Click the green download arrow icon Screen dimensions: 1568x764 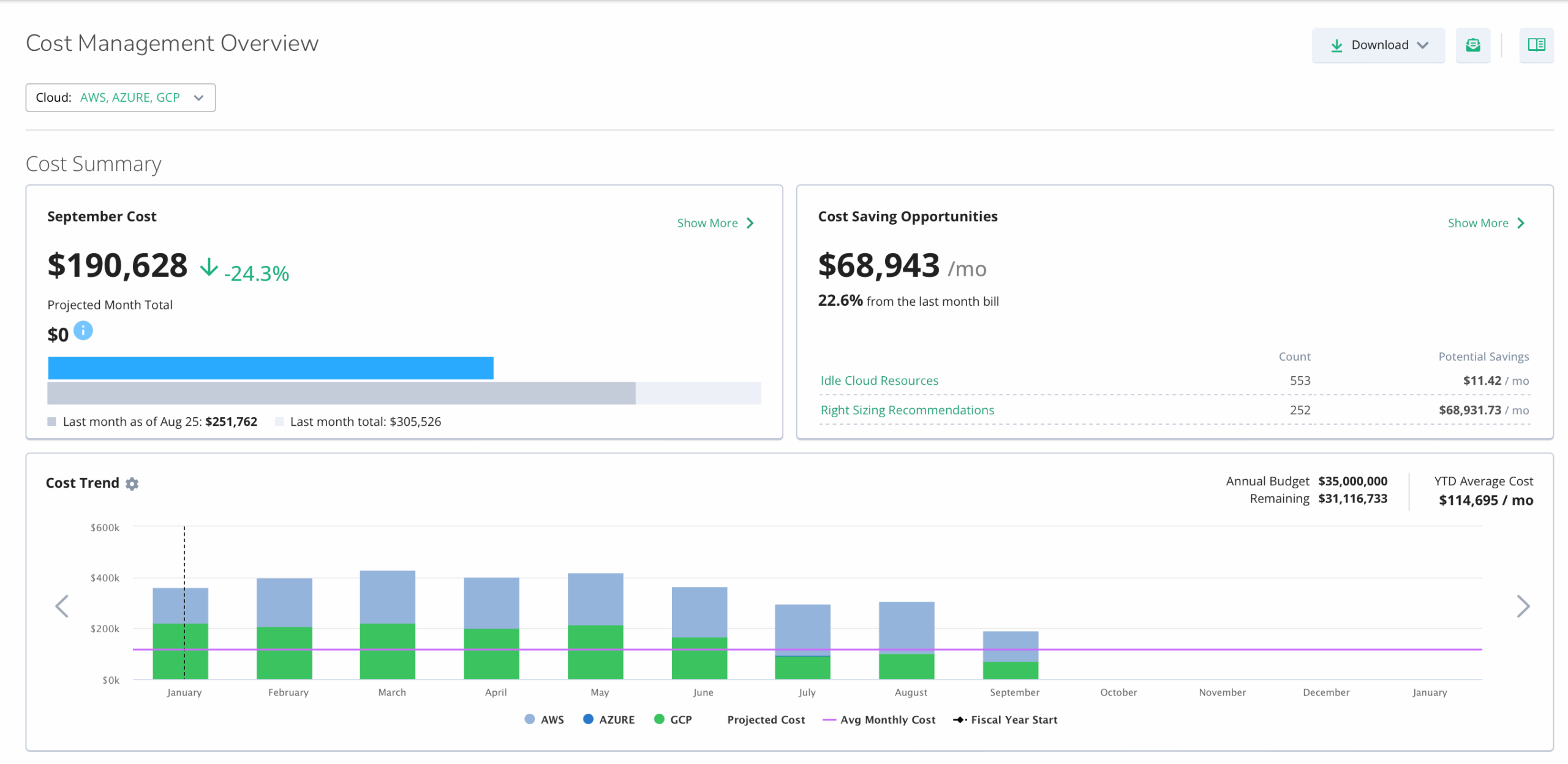click(1336, 45)
